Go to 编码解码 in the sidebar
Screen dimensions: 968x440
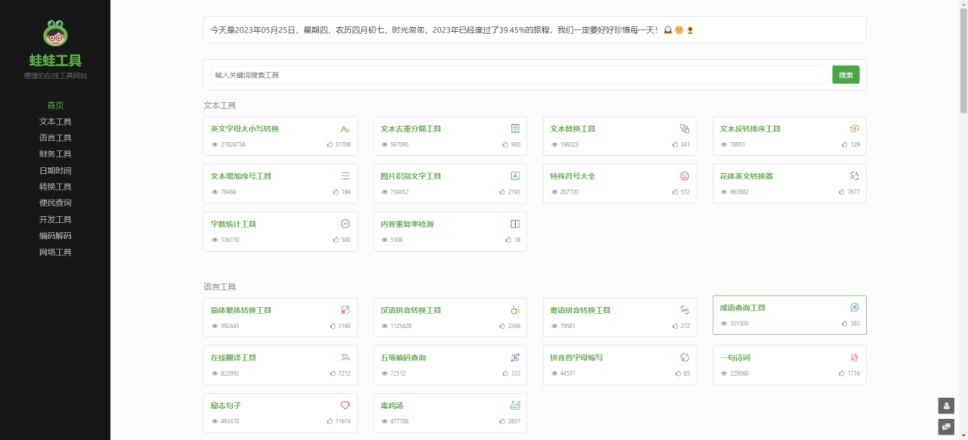56,236
